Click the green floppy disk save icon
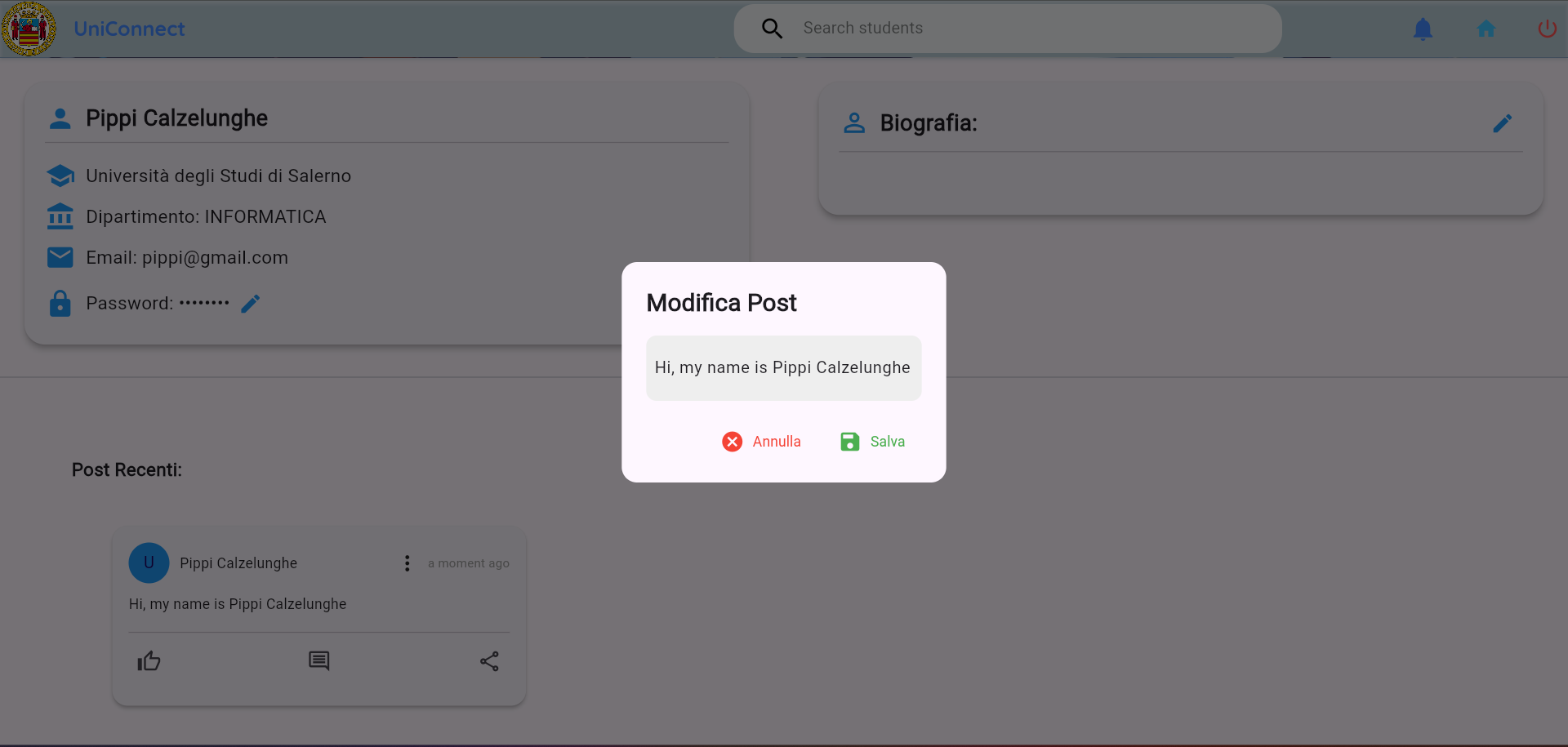 849,442
